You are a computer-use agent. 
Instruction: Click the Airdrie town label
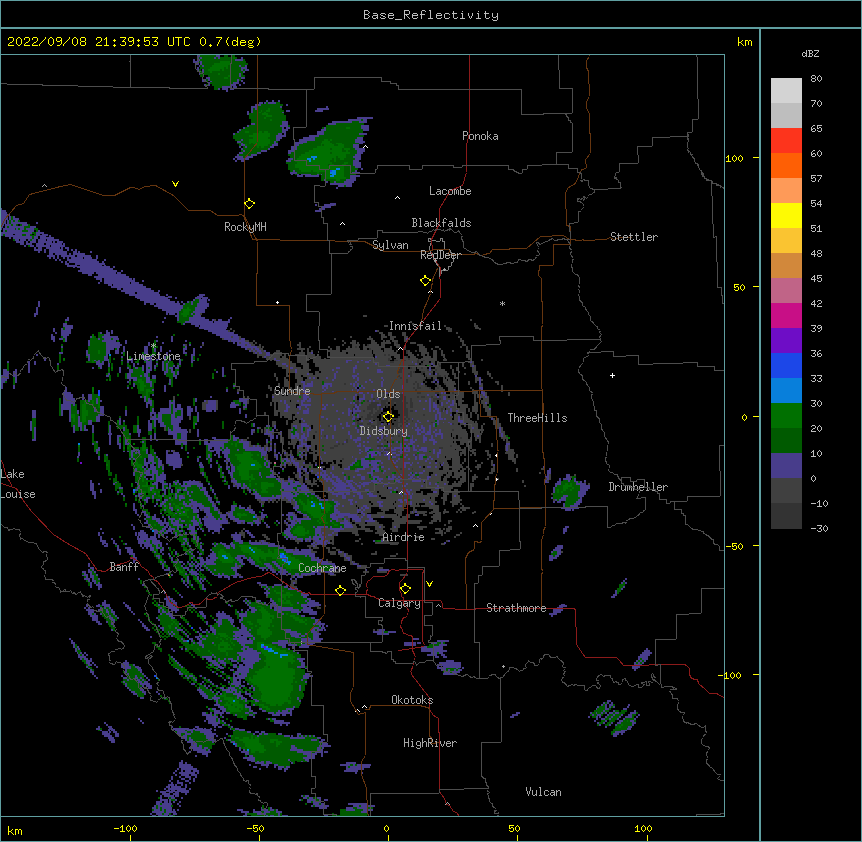[x=404, y=537]
